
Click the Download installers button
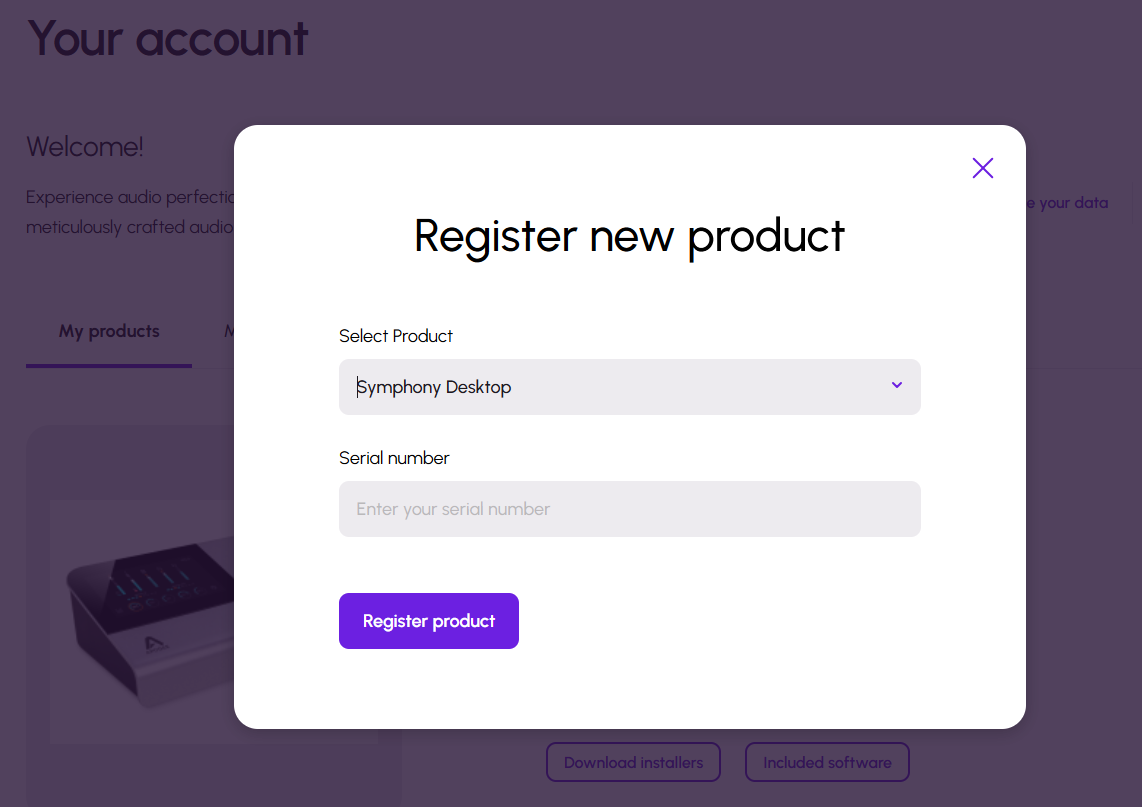coord(633,762)
